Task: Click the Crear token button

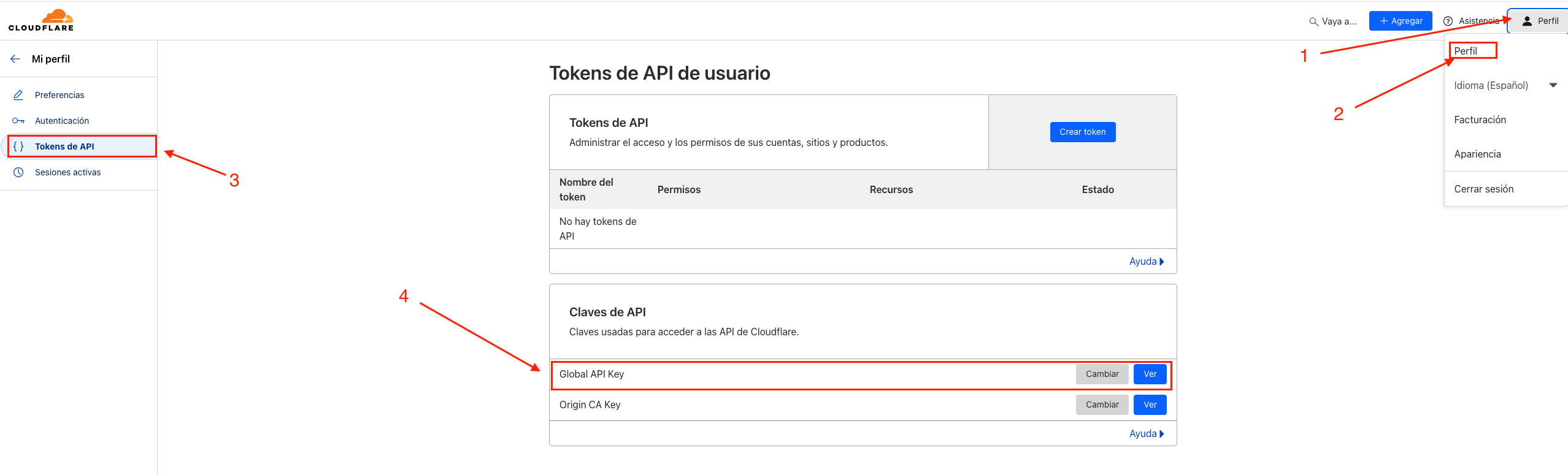Action: click(1083, 132)
